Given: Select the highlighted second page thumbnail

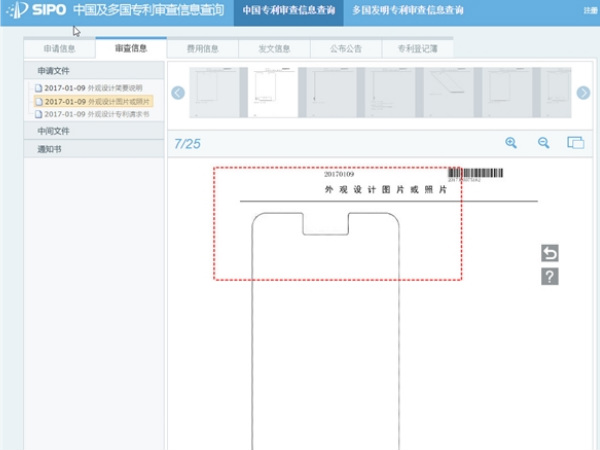Looking at the screenshot, I should point(273,92).
